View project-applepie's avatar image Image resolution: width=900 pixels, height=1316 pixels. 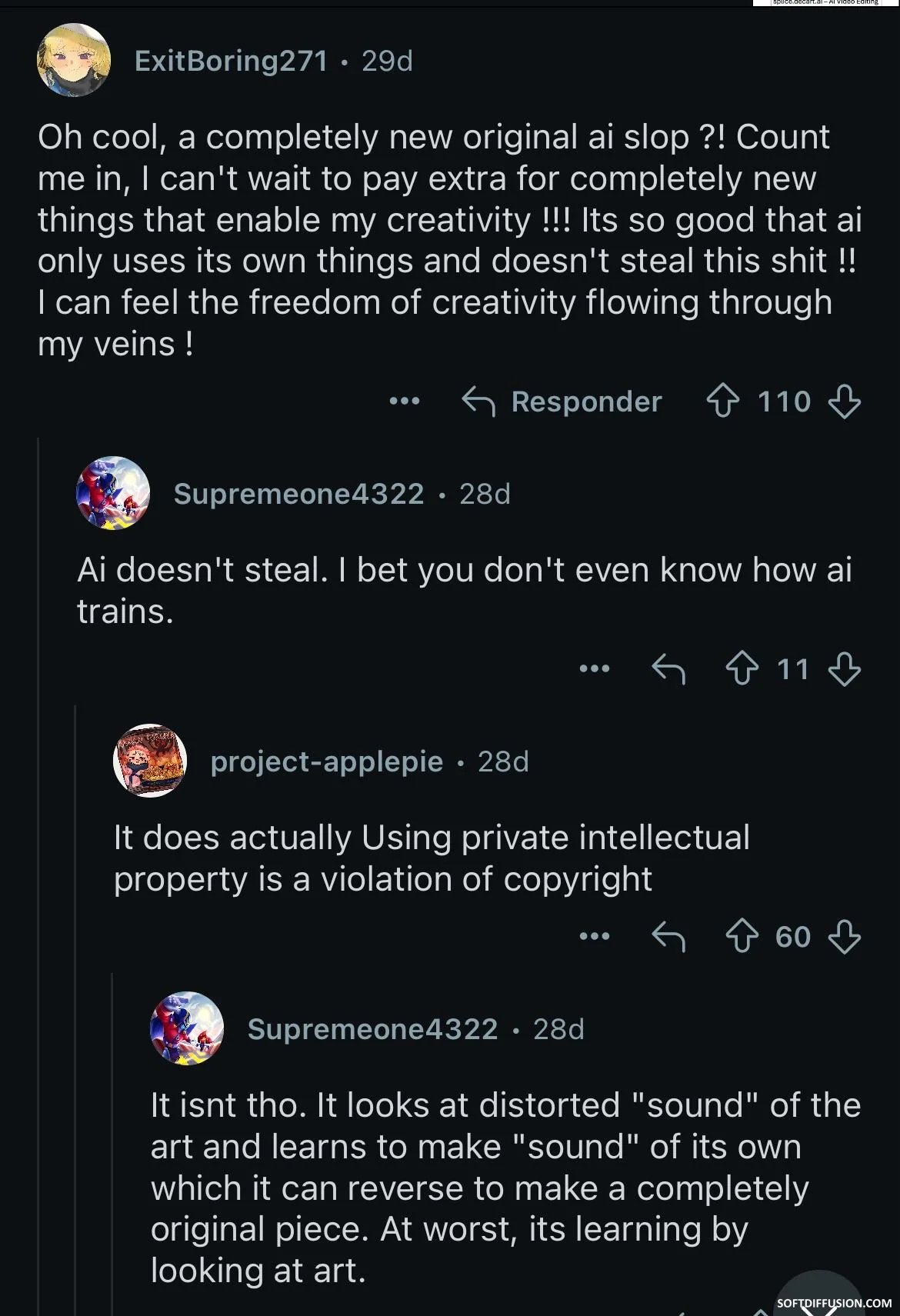pos(150,761)
